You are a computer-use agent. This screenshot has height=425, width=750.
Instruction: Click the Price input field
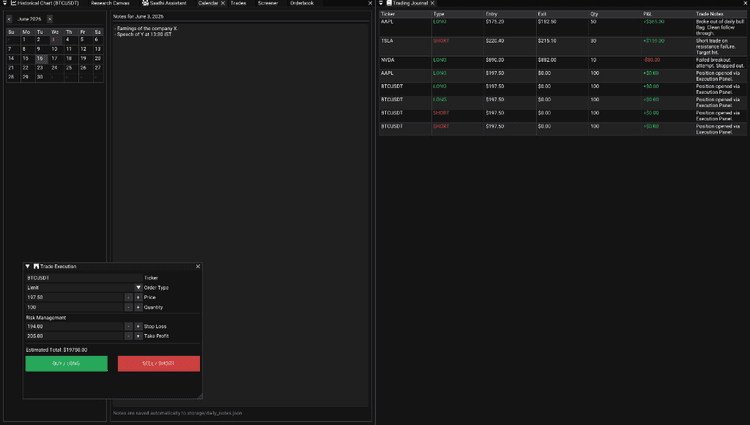pyautogui.click(x=75, y=297)
